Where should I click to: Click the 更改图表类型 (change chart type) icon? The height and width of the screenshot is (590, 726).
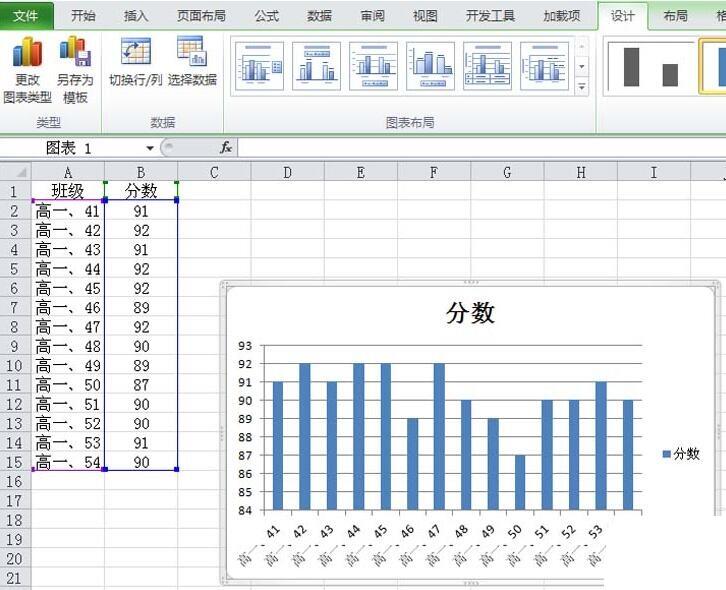click(27, 70)
